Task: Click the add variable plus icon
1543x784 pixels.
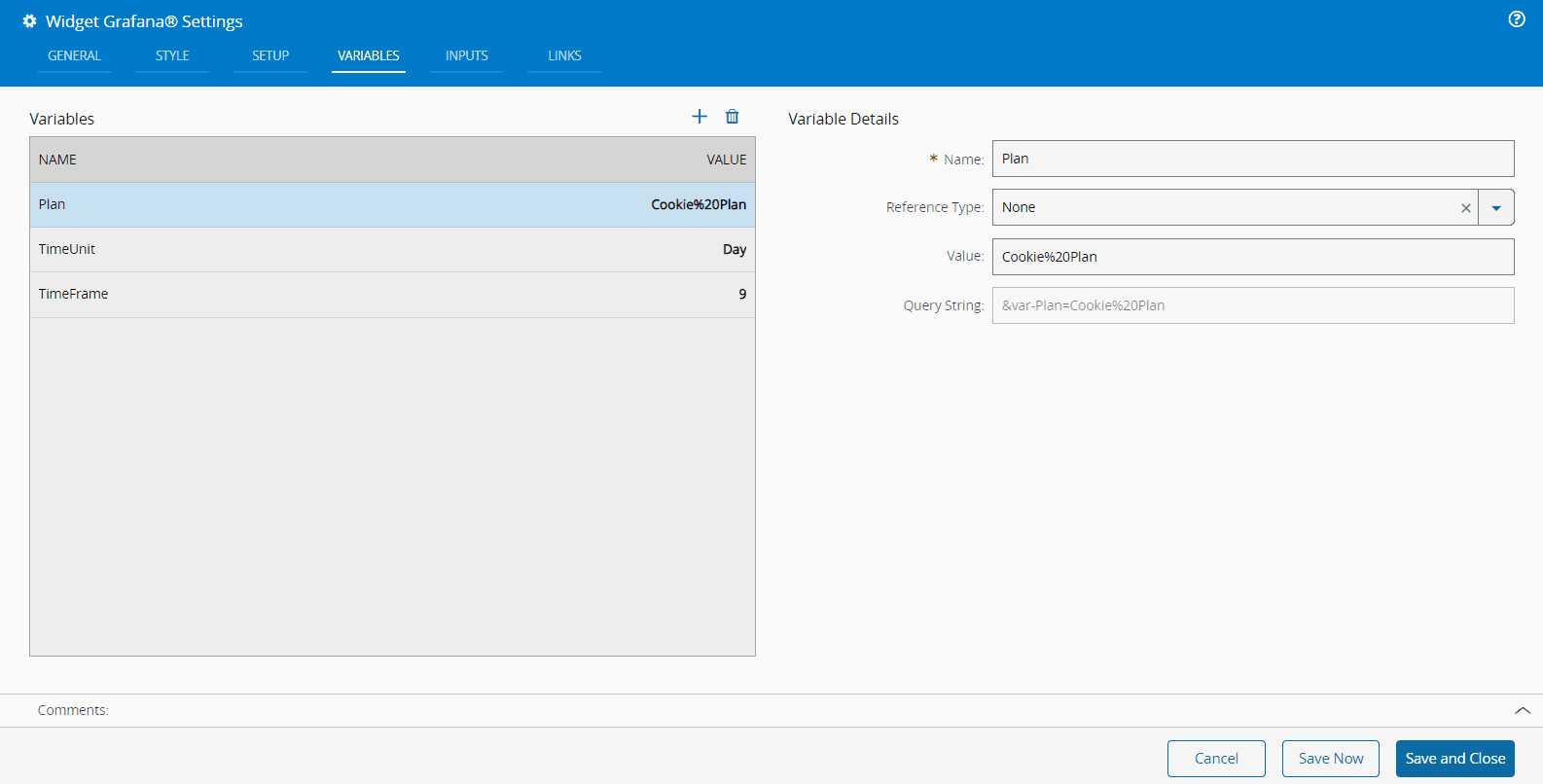Action: tap(700, 117)
